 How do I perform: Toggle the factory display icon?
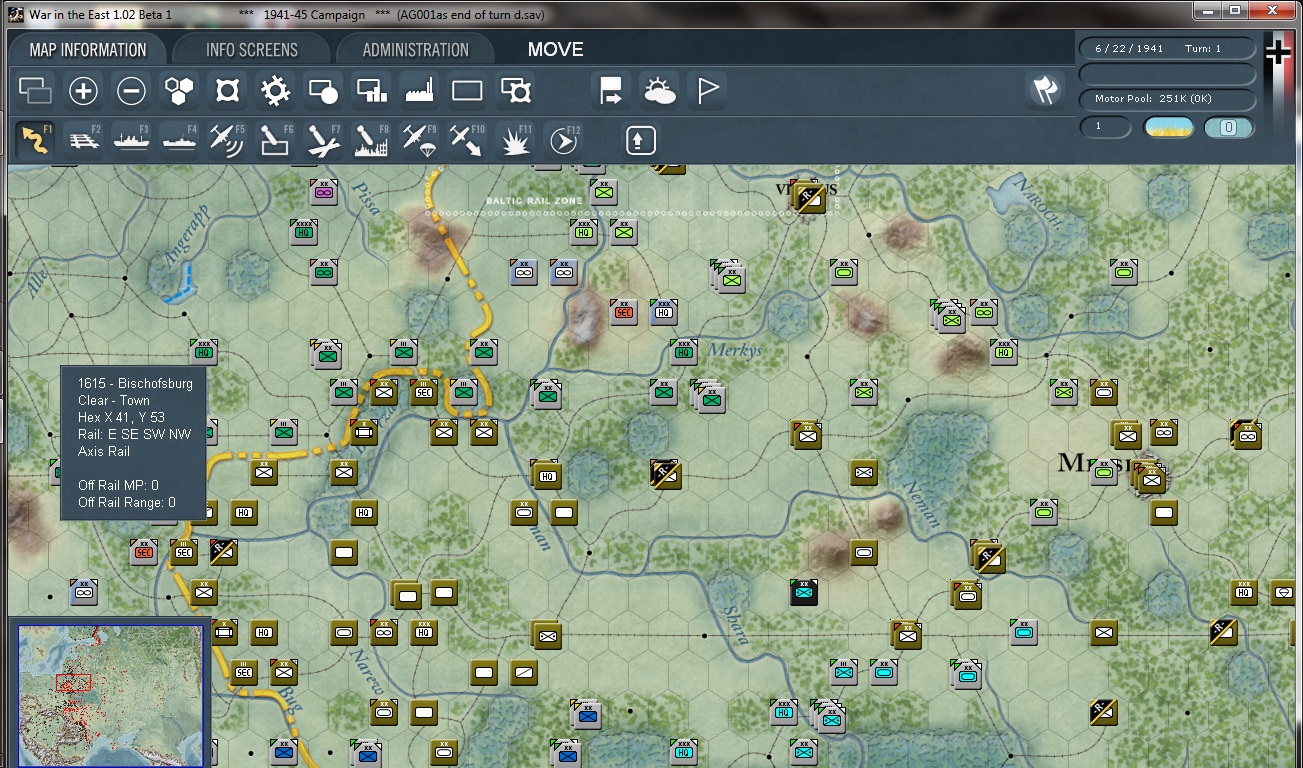(x=419, y=91)
